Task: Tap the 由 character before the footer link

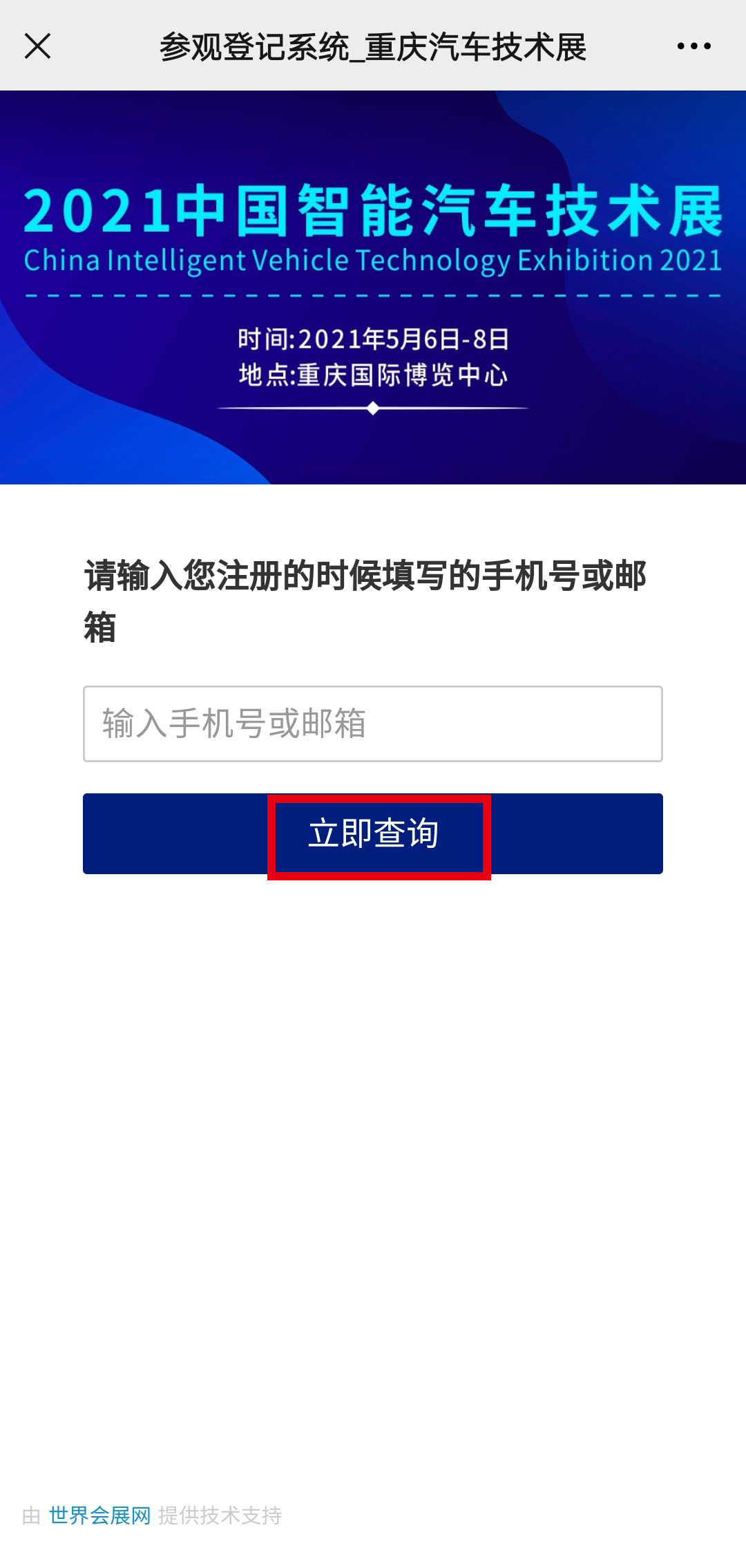Action: coord(32,1515)
